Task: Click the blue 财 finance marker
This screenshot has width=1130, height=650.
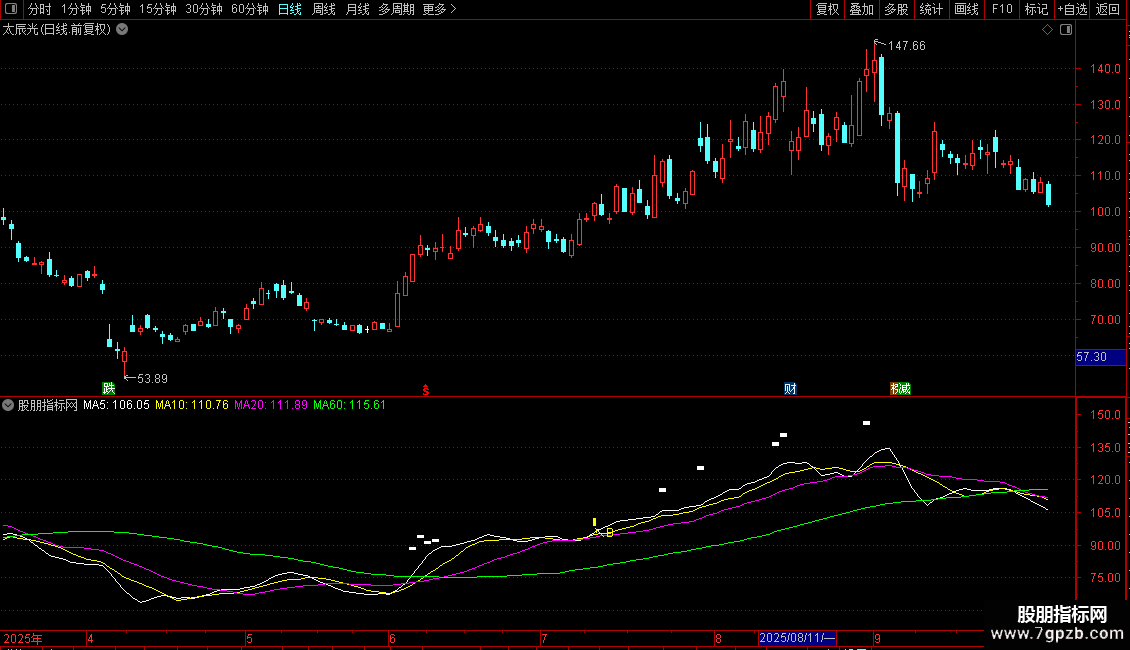Action: [x=790, y=388]
